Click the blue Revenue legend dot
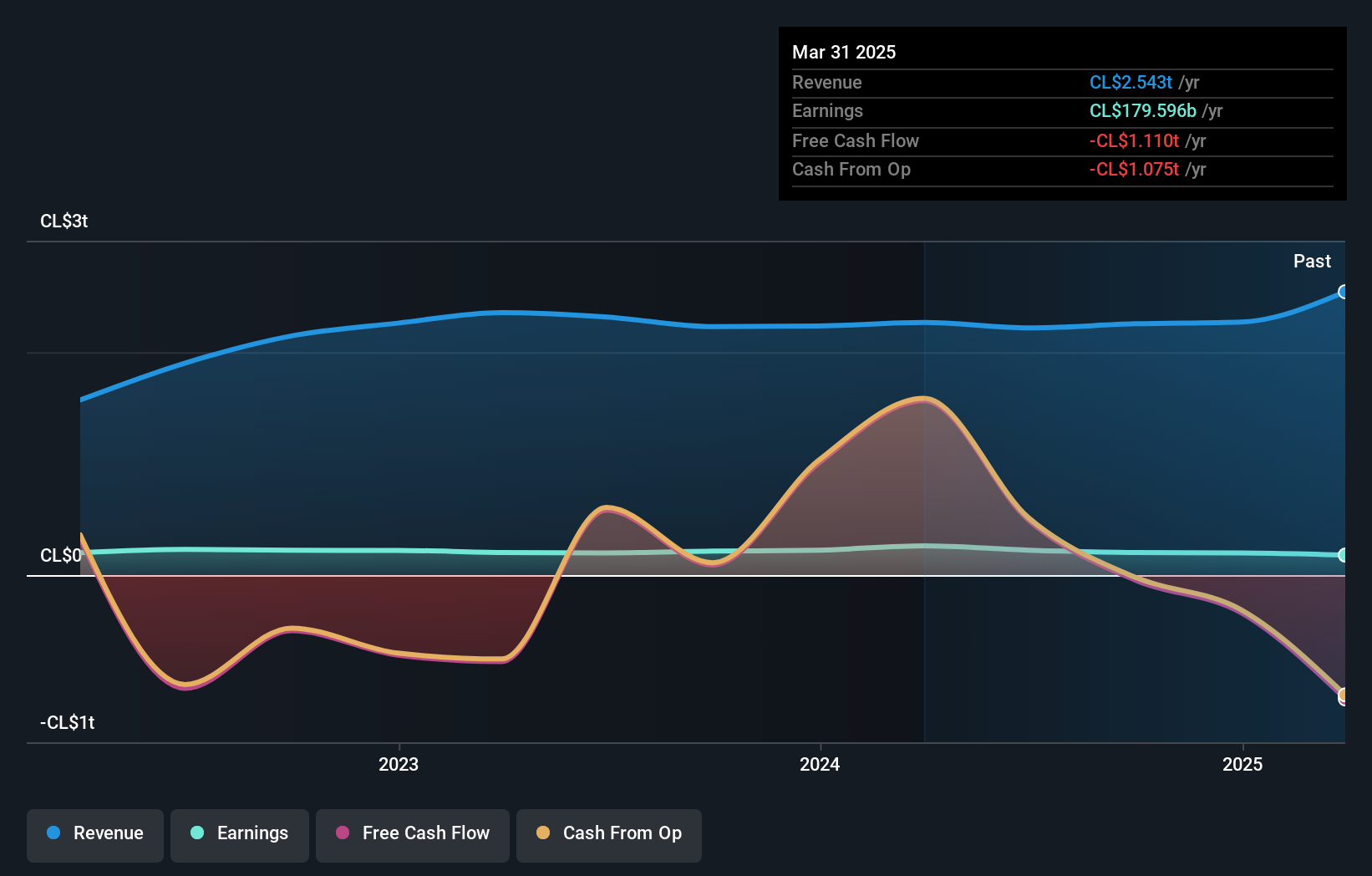 click(53, 833)
